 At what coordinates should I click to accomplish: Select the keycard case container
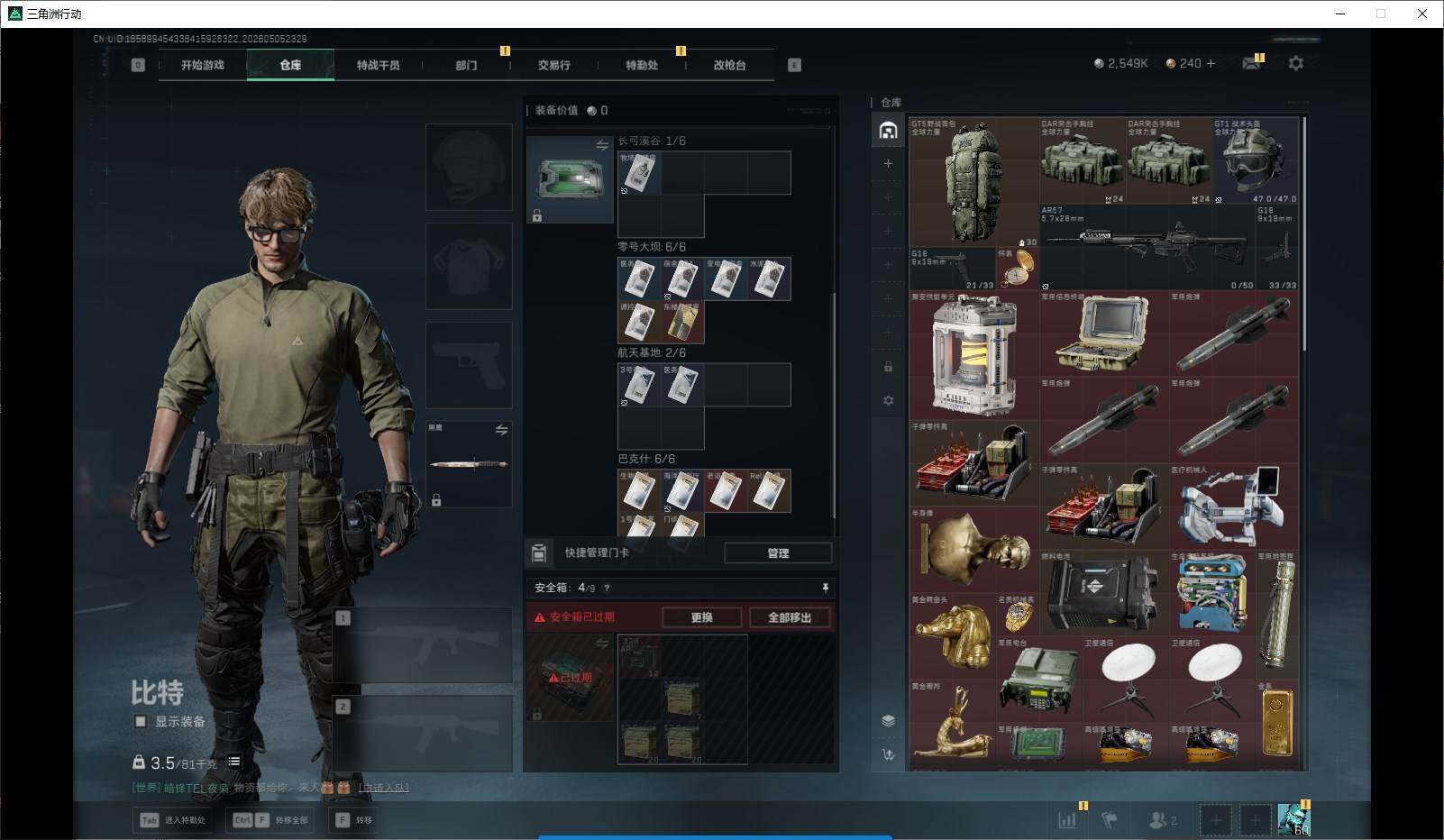click(x=570, y=179)
